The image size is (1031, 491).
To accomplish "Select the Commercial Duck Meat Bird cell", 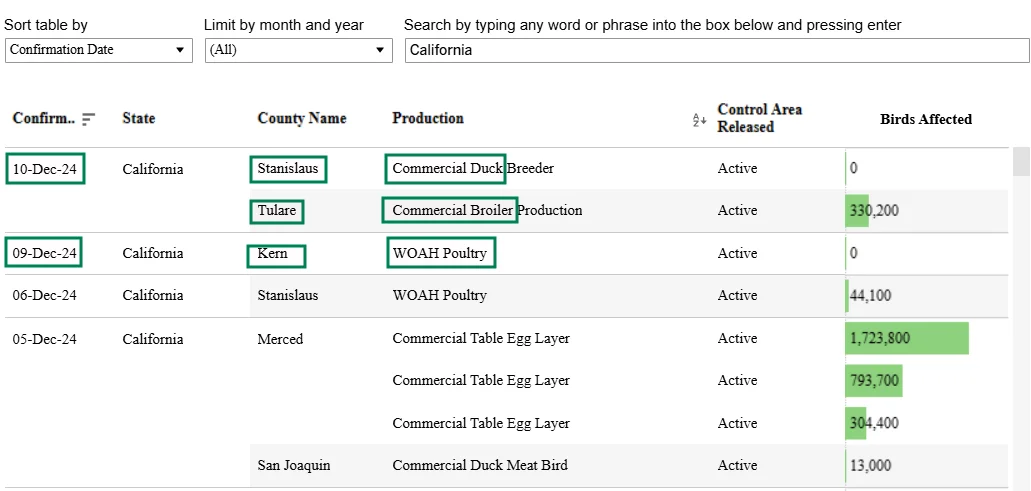I will pyautogui.click(x=480, y=465).
